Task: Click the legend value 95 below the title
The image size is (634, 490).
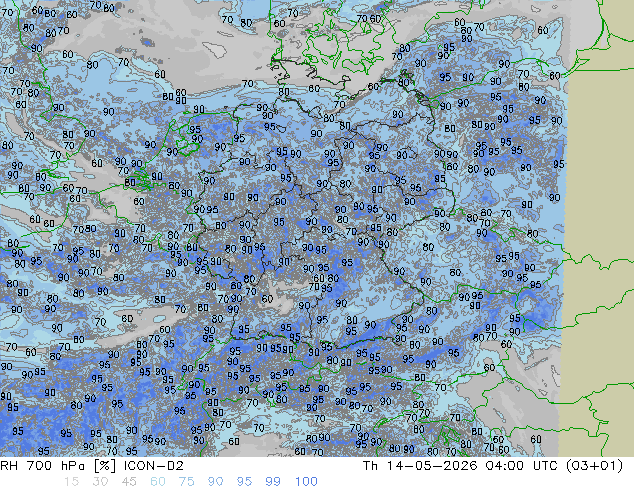Action: tap(244, 482)
